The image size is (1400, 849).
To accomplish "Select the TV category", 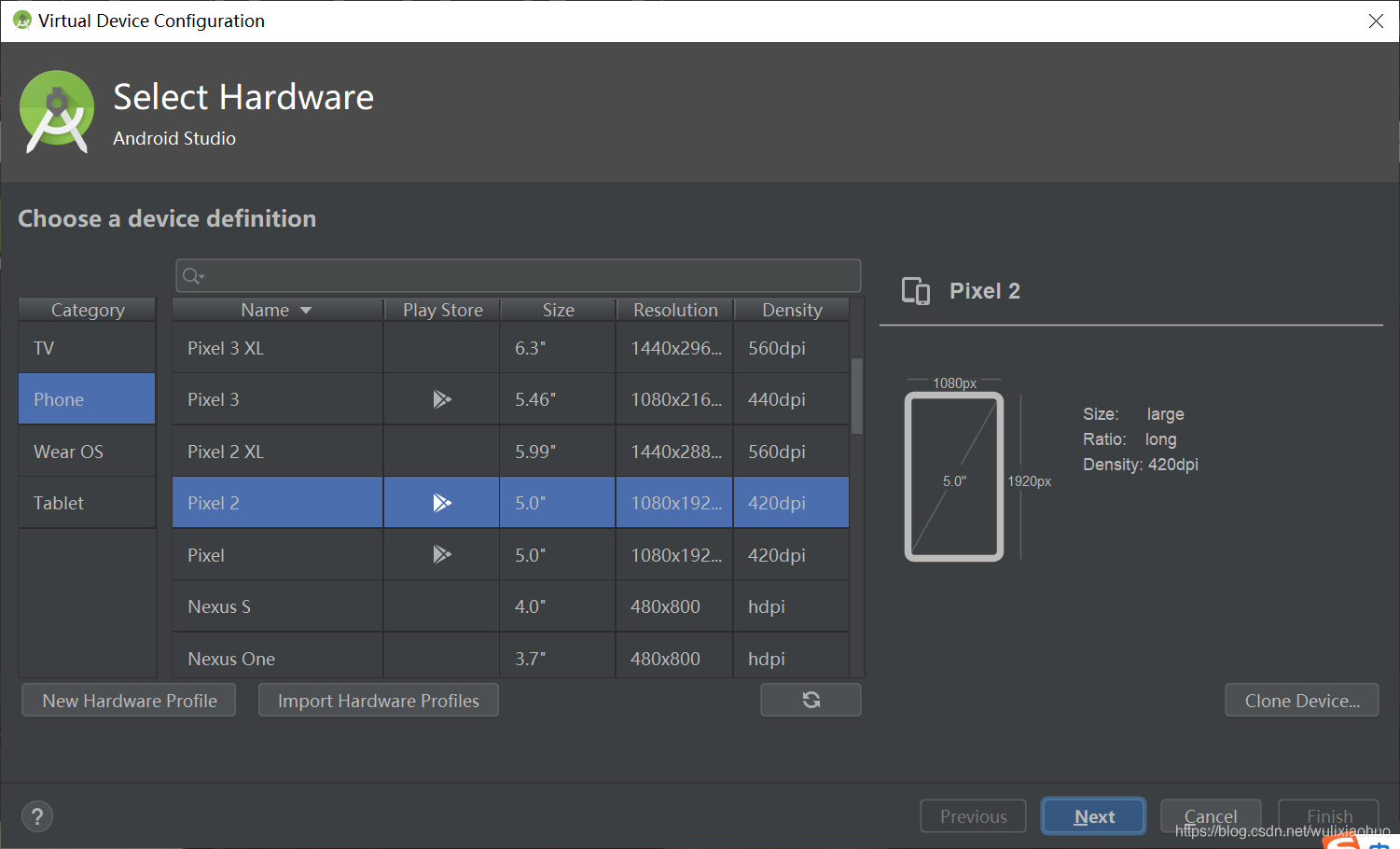I will pyautogui.click(x=87, y=348).
